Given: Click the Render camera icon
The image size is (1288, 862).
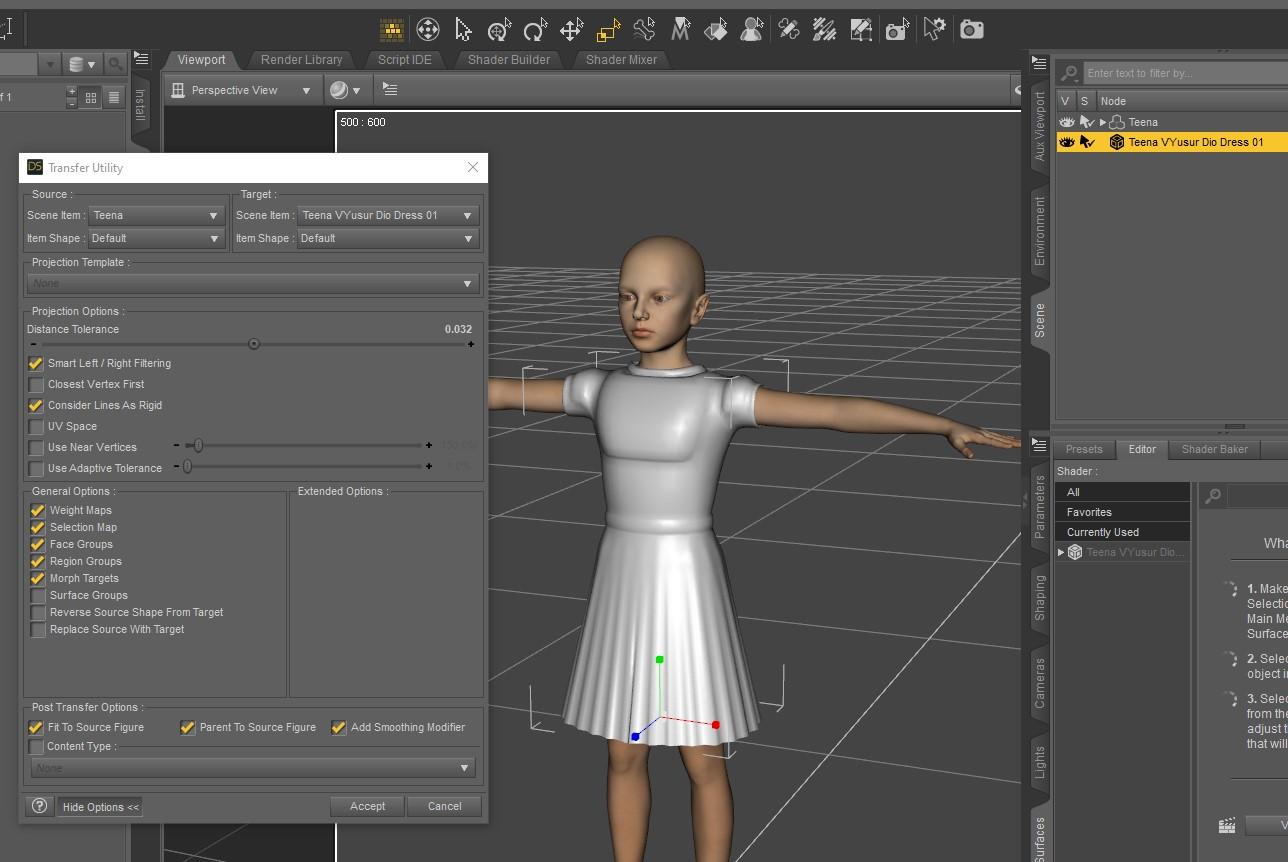Looking at the screenshot, I should [x=971, y=30].
